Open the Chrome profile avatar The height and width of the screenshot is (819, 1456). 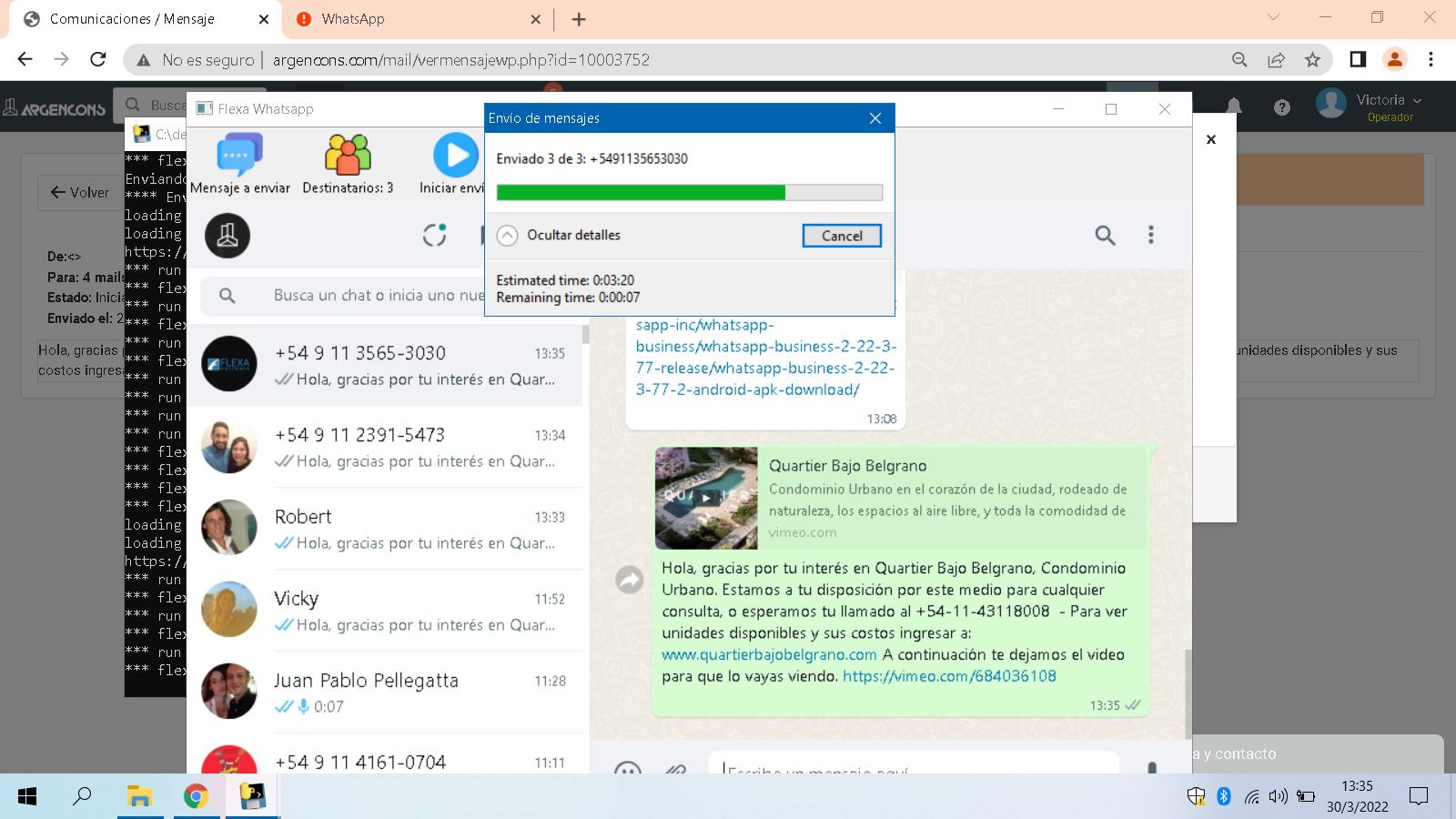pos(1394,59)
